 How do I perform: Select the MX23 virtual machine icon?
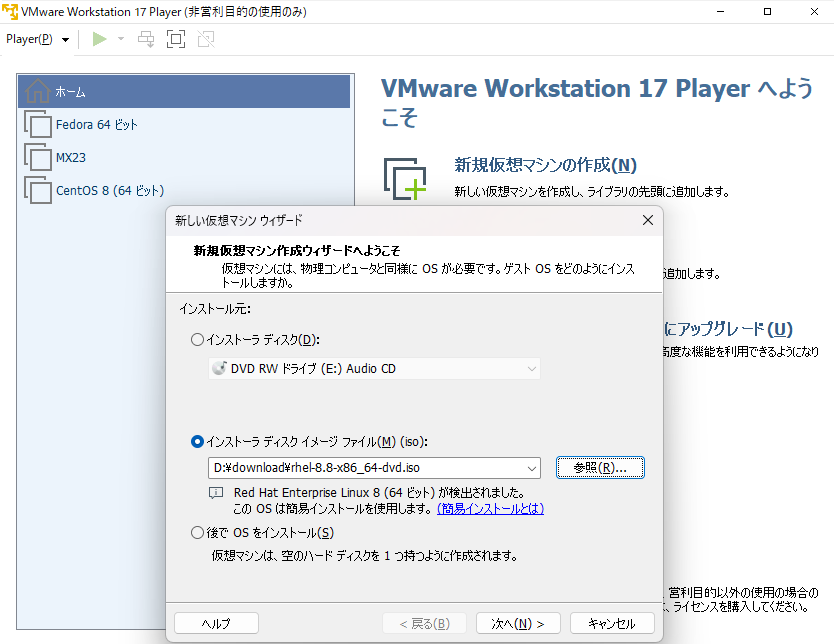[x=36, y=157]
